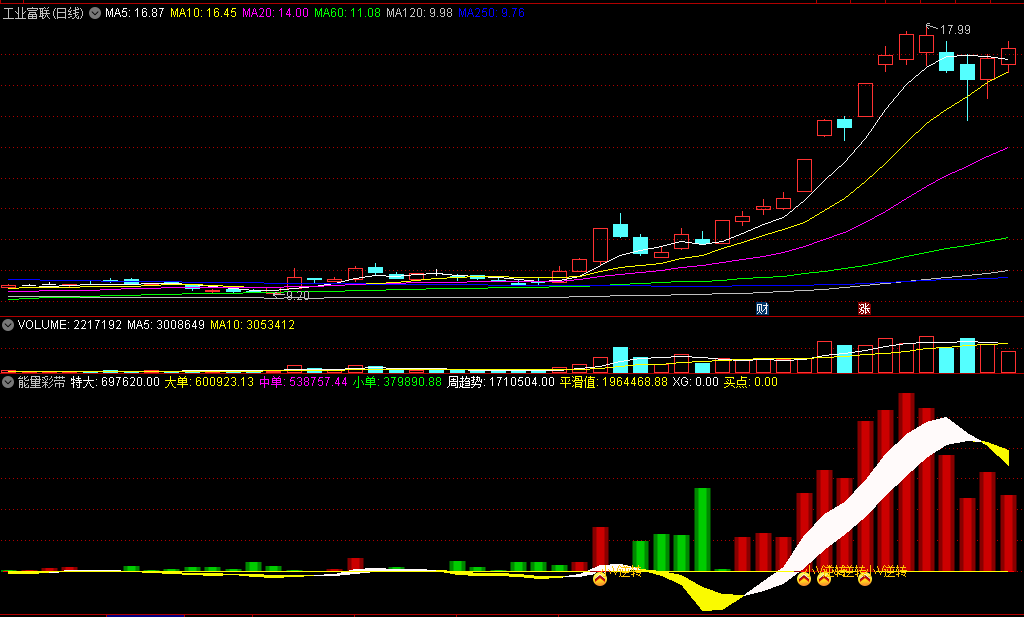Select the 工业富联(日线) chart title
Viewport: 1024px width, 617px height.
(43, 13)
